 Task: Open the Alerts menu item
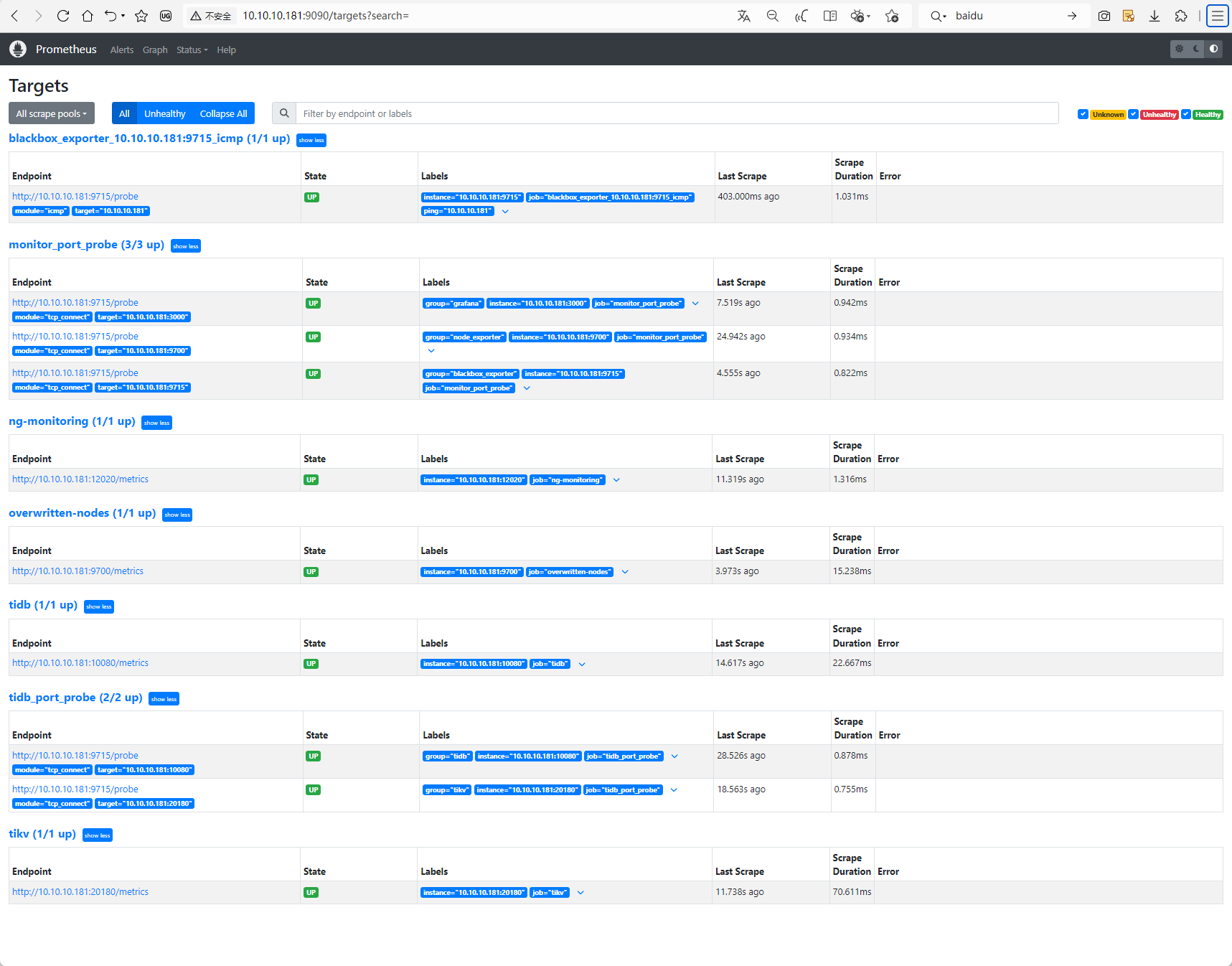[x=122, y=50]
